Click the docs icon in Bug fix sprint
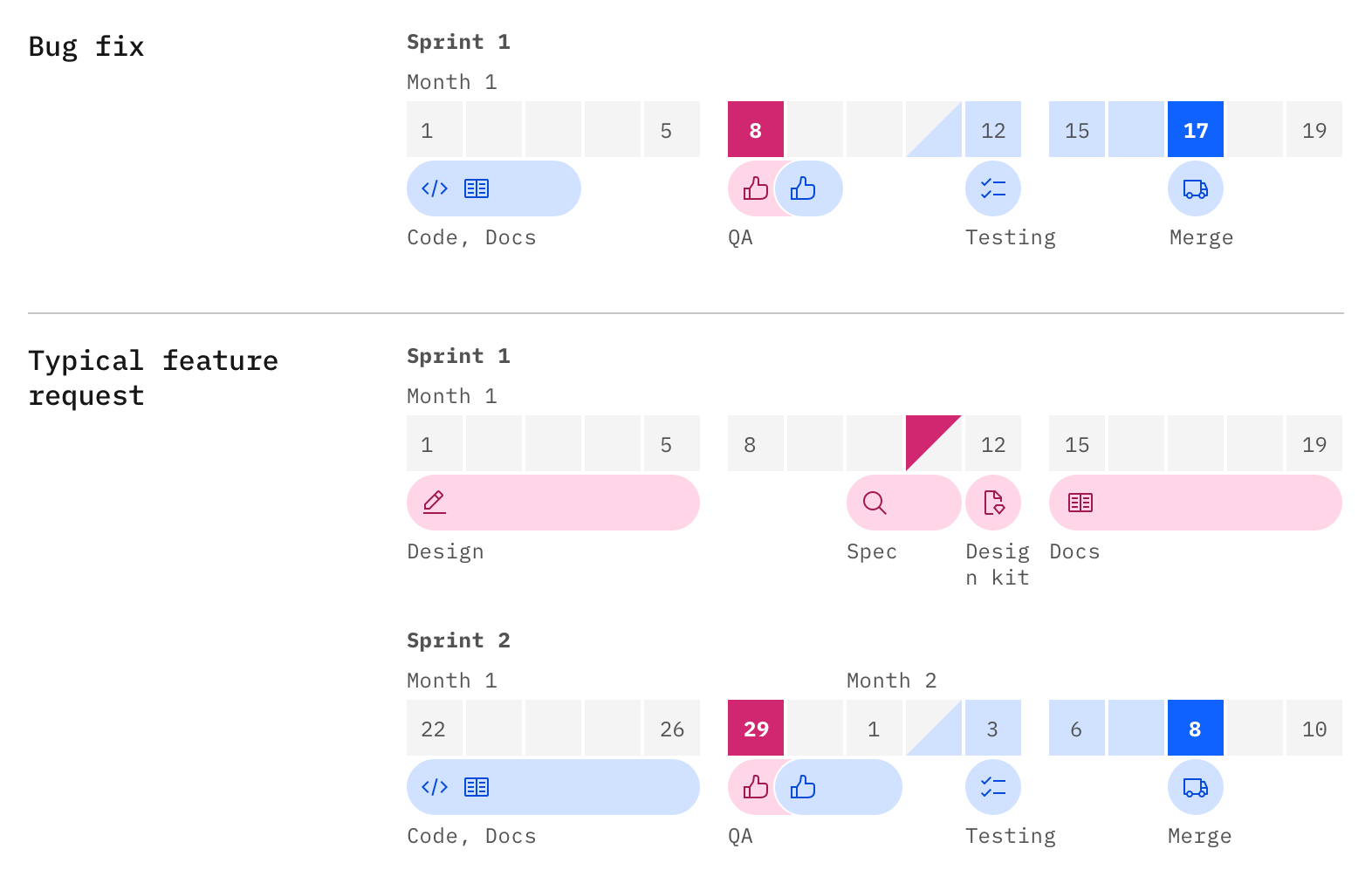This screenshot has width=1372, height=883. (477, 188)
